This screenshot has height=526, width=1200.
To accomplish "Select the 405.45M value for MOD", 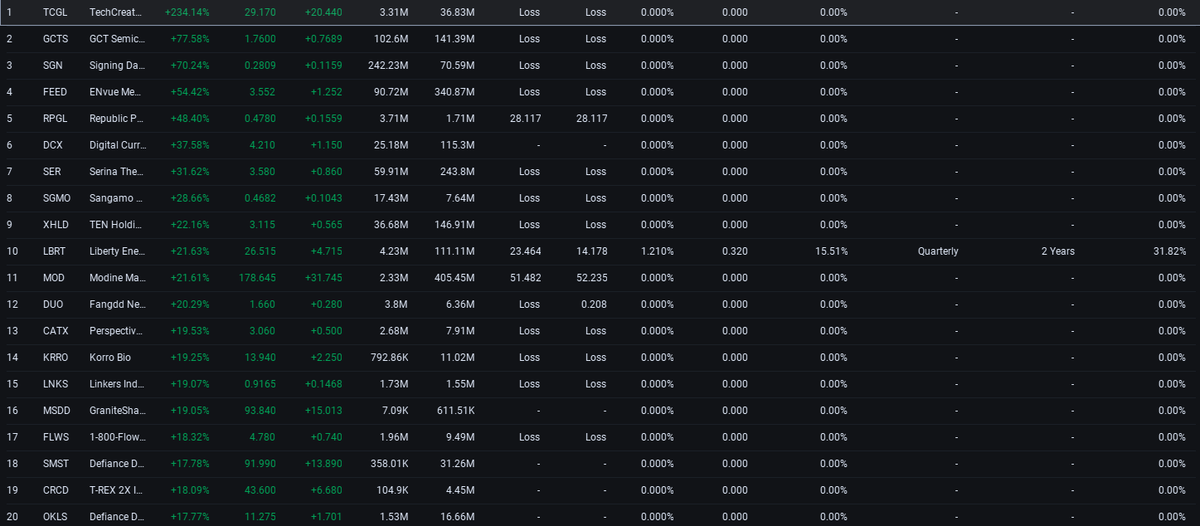I will (x=457, y=277).
